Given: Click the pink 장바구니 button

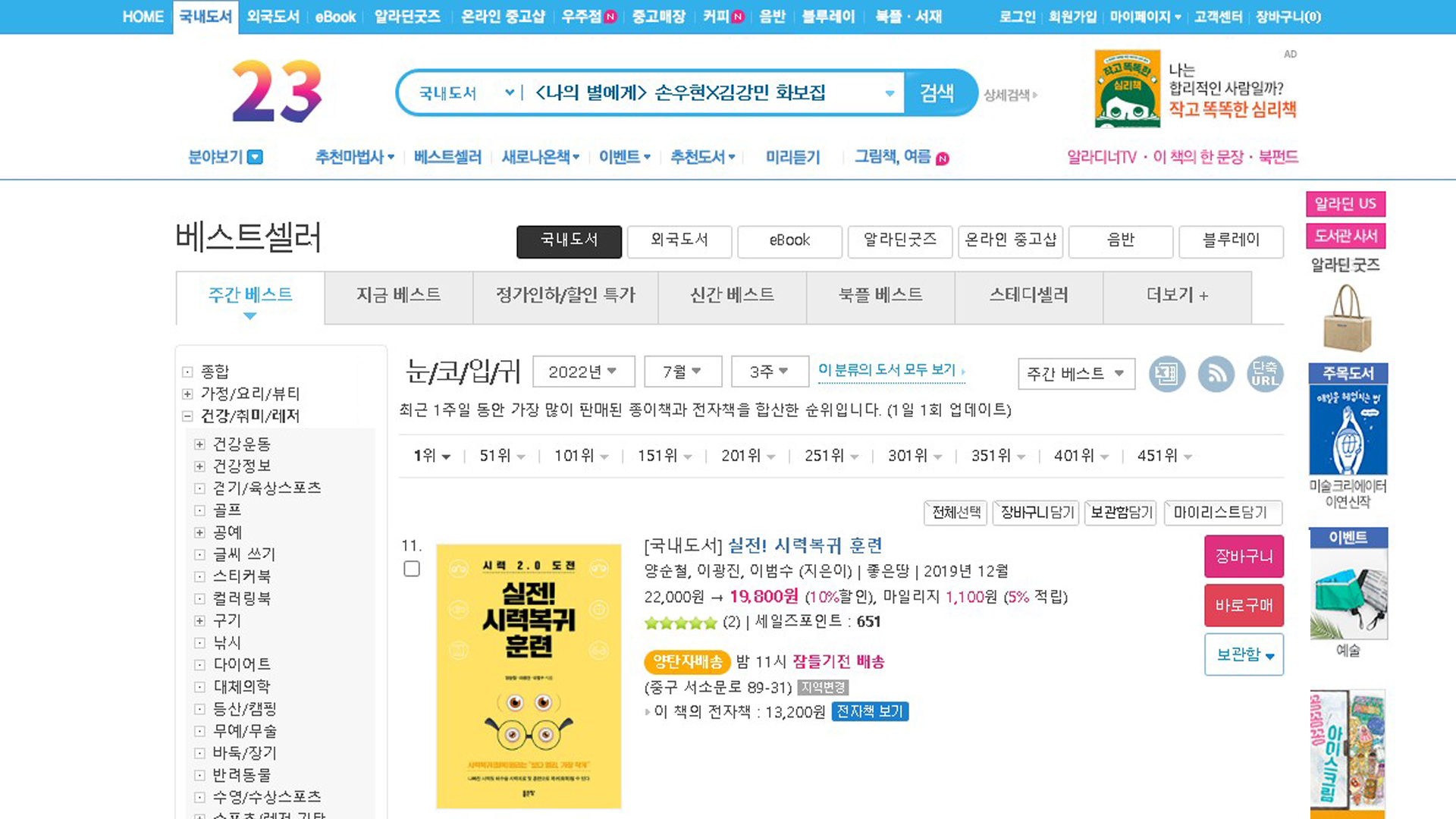Looking at the screenshot, I should tap(1244, 556).
